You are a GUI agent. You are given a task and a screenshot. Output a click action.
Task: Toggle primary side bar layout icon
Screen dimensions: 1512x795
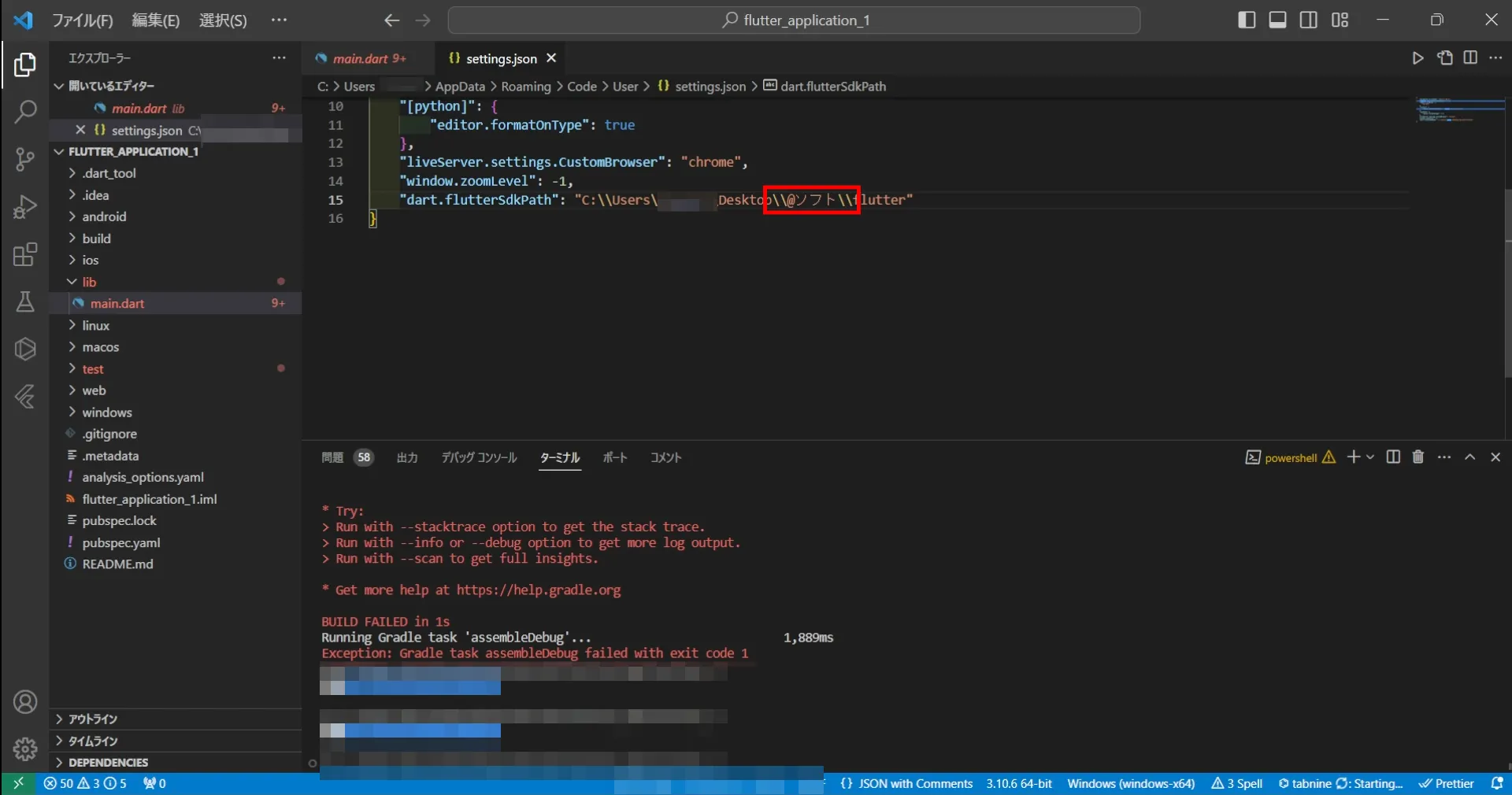[x=1247, y=20]
